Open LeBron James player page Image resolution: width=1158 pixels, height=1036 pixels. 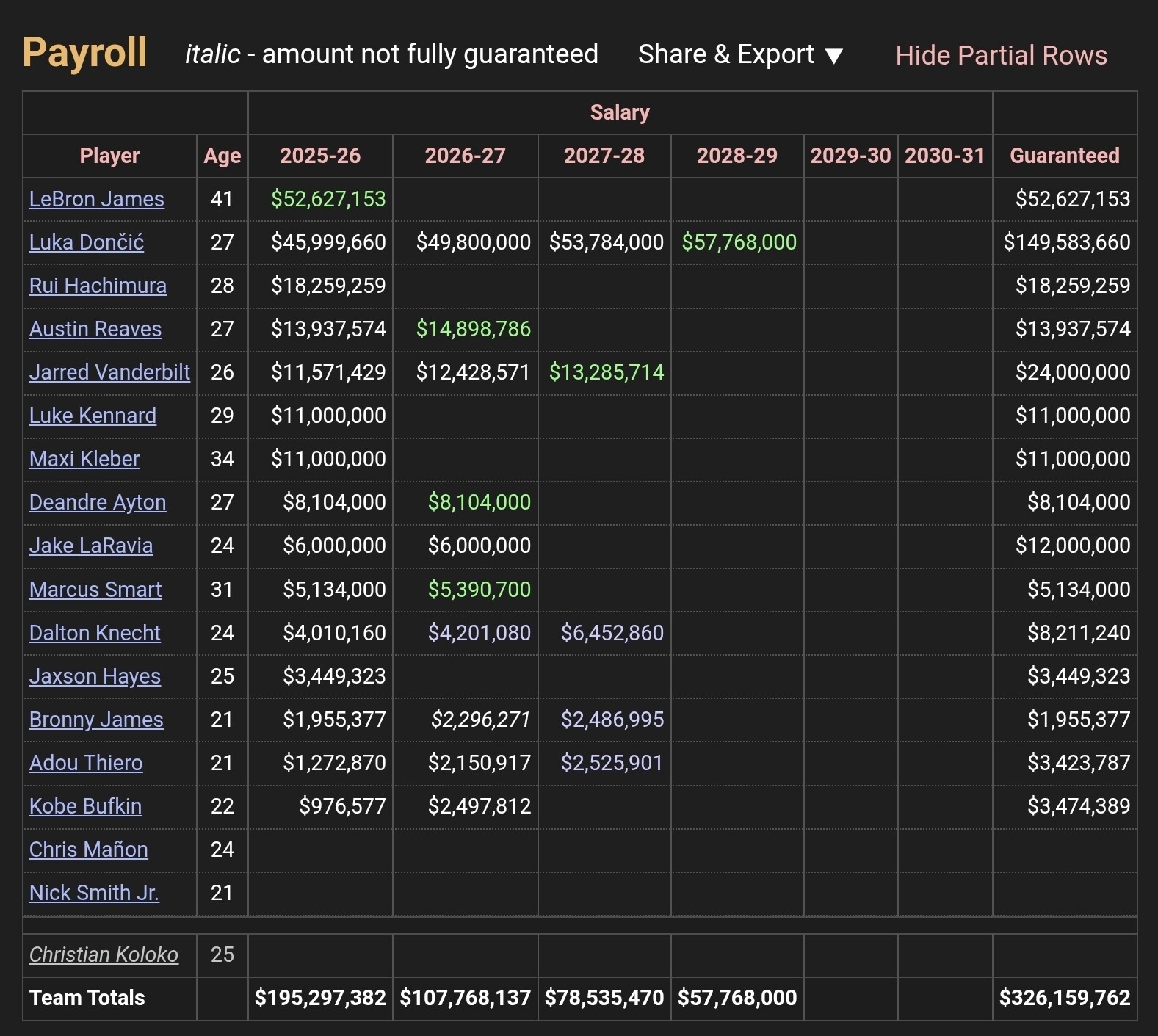pos(97,199)
